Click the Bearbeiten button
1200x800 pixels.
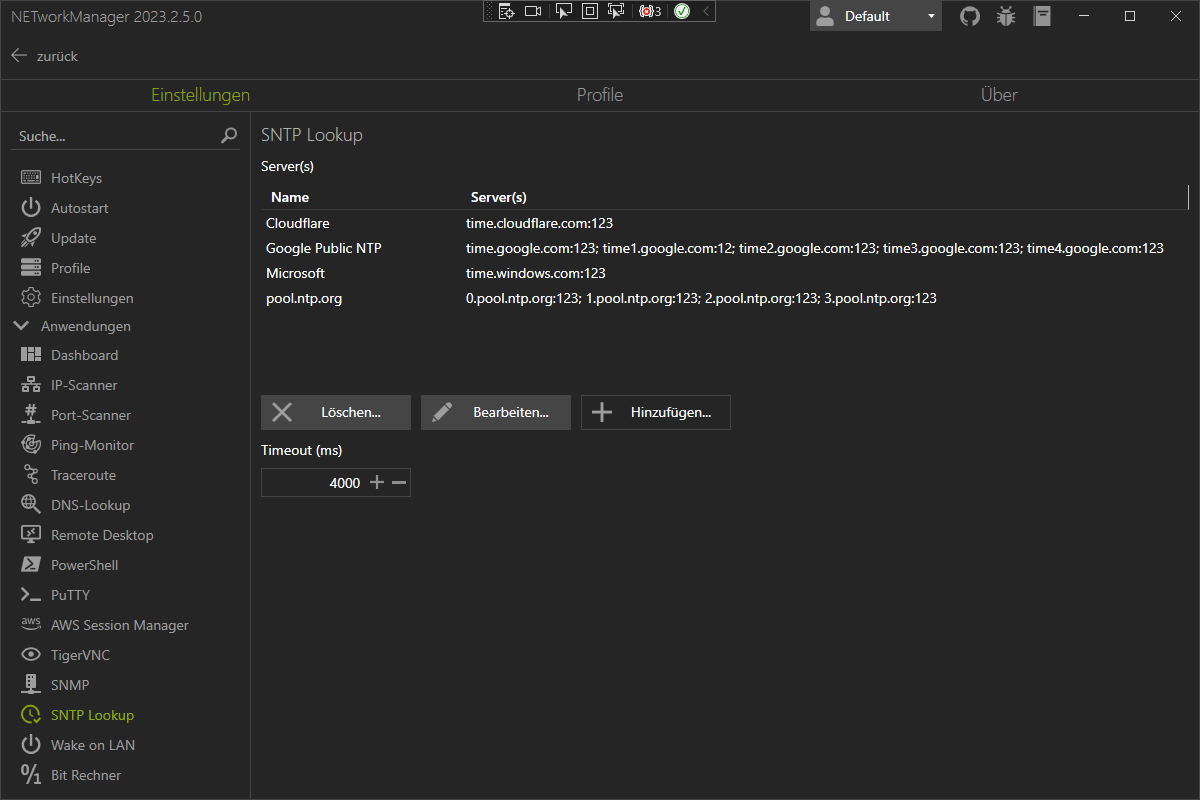tap(495, 412)
